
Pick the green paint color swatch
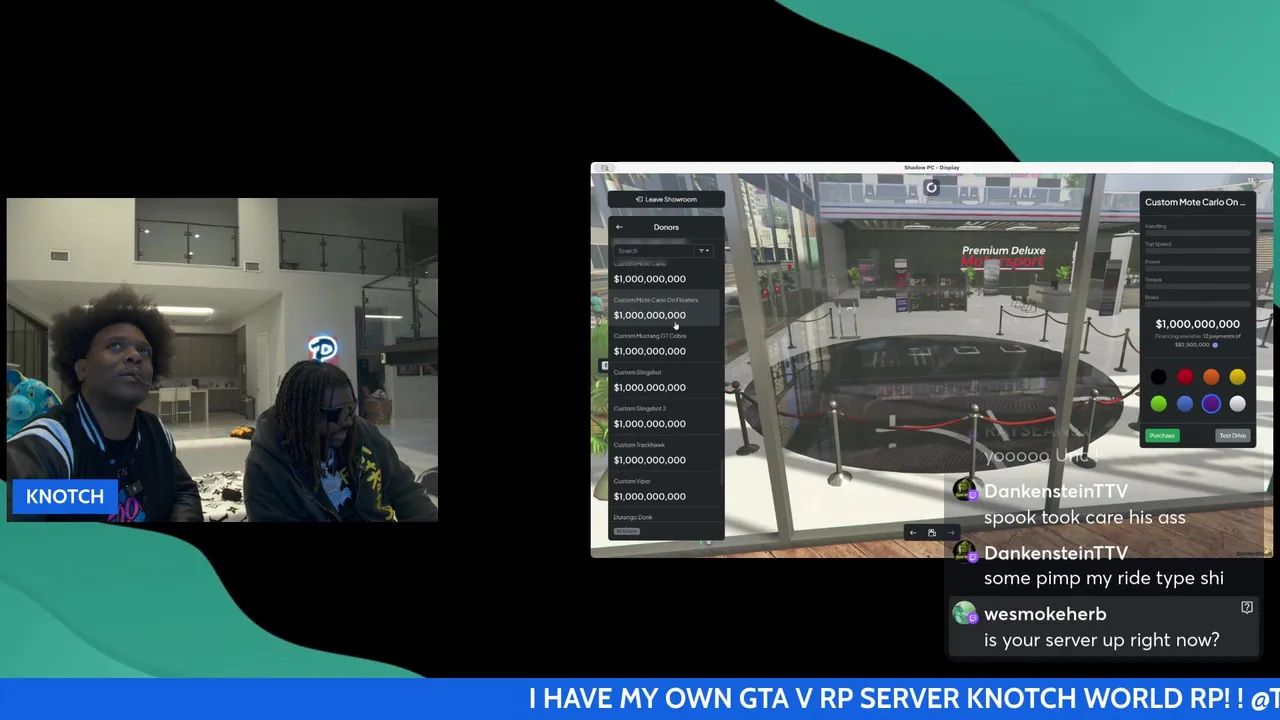pyautogui.click(x=1158, y=404)
